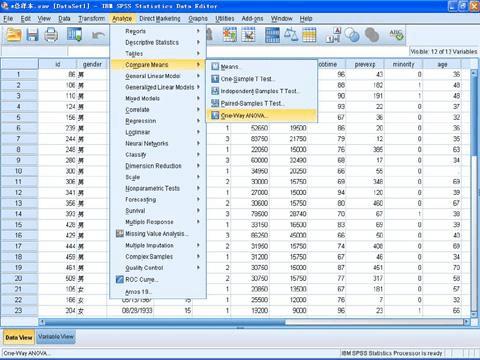Switch to Variable View tab
Screen dimensions: 480x360
[56, 337]
